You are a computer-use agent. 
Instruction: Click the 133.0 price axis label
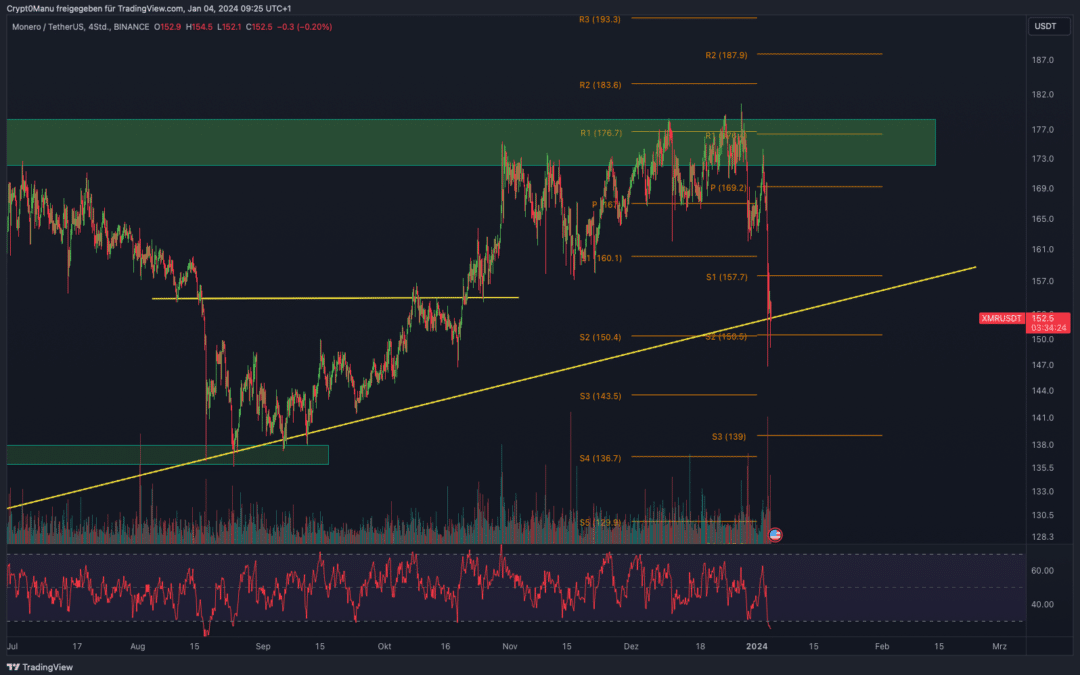1042,491
